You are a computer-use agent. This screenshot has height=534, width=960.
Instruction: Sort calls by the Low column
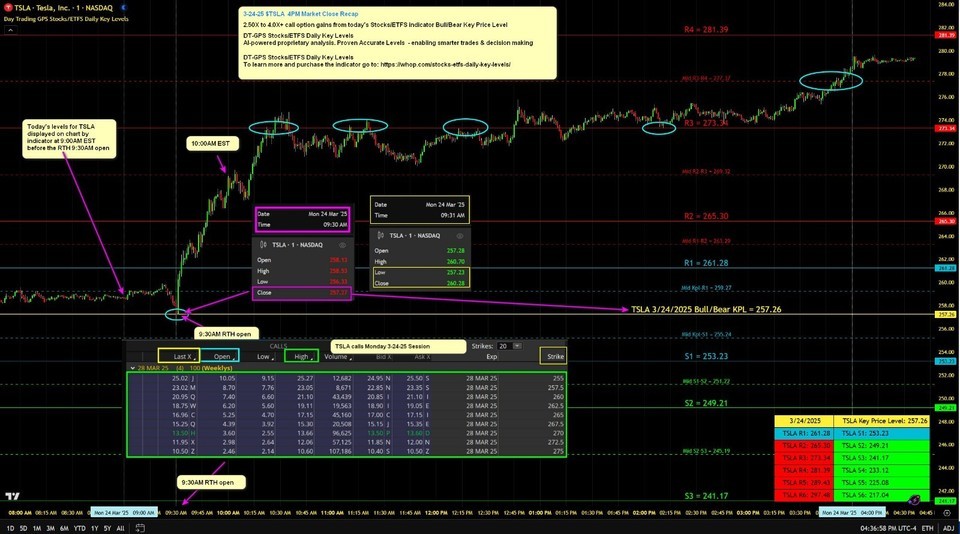(264, 356)
